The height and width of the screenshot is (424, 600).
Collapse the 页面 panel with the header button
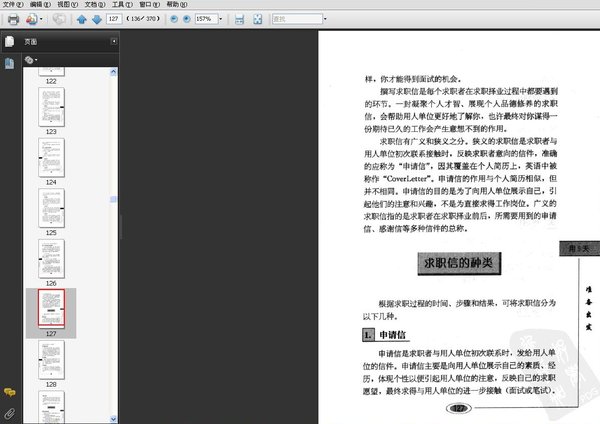pos(114,41)
